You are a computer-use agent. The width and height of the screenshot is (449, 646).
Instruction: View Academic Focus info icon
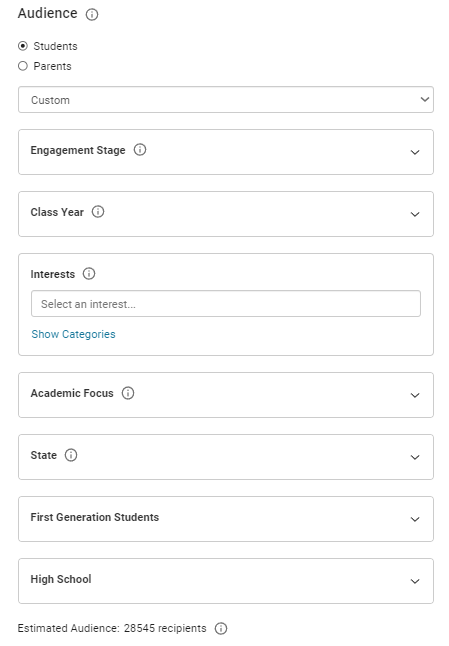coord(128,393)
